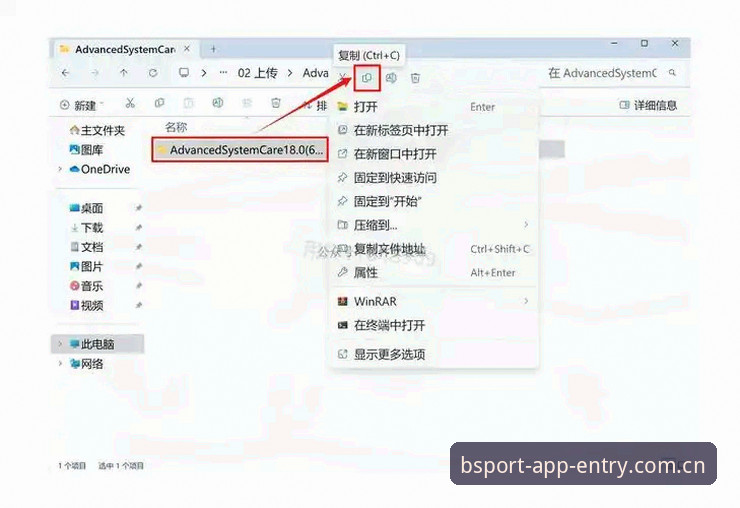Open the 排序 sort dropdown in the toolbar
Image resolution: width=740 pixels, height=508 pixels.
(x=315, y=105)
